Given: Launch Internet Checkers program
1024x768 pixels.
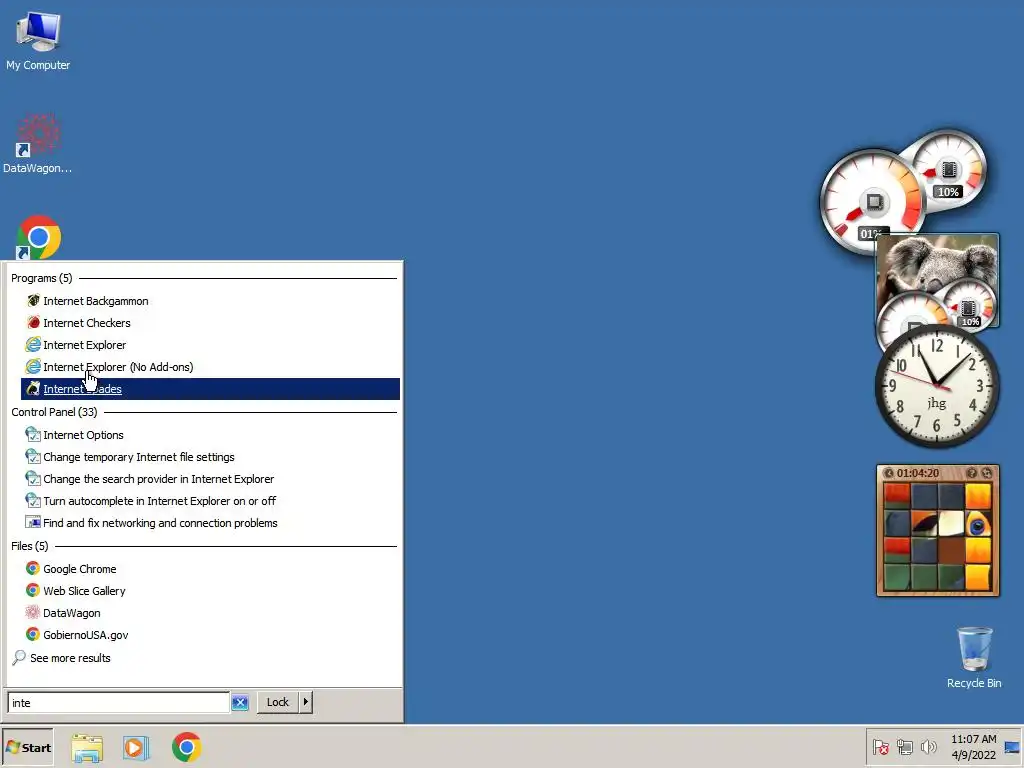Looking at the screenshot, I should click(210, 323).
